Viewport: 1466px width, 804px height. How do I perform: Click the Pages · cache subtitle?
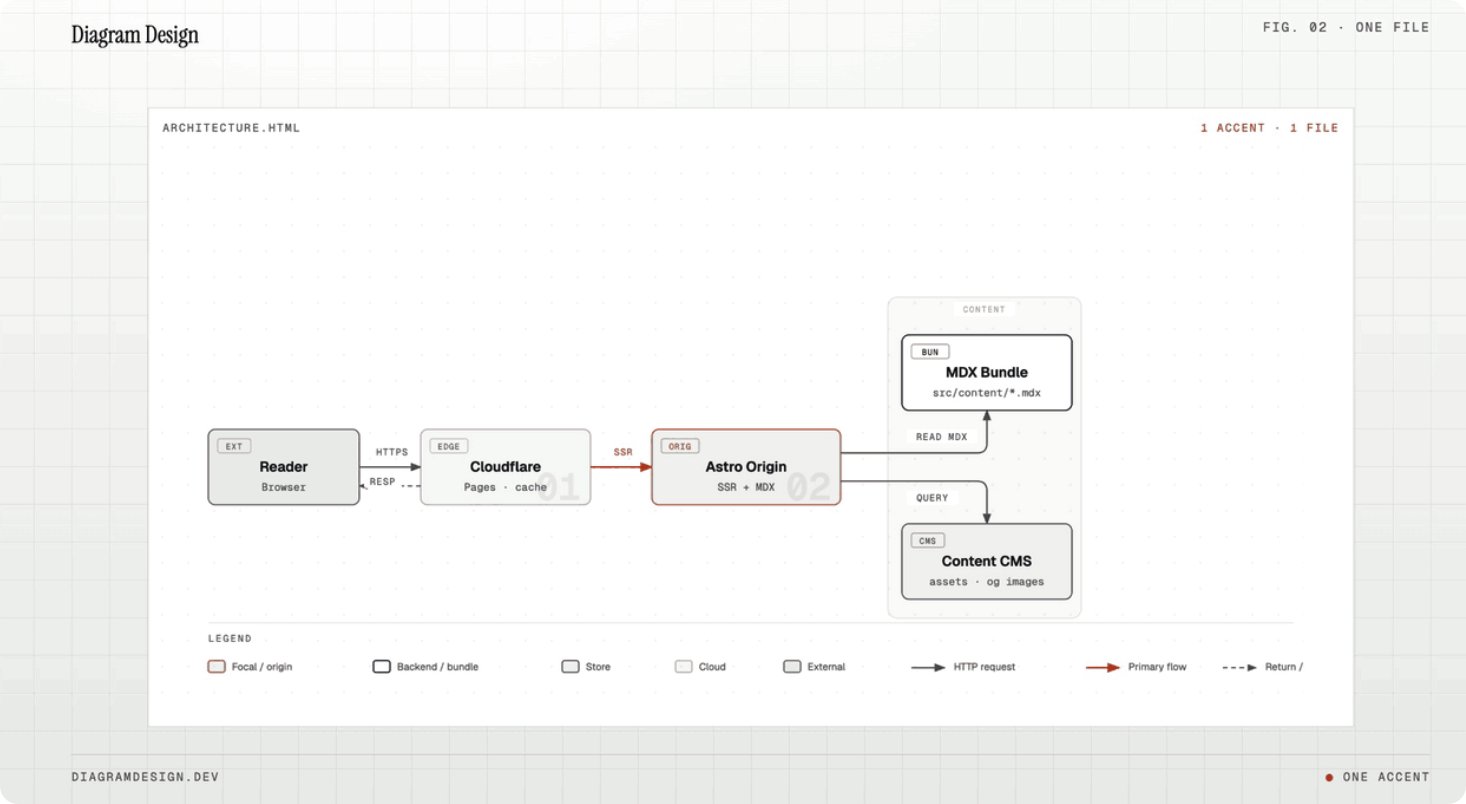tap(505, 488)
